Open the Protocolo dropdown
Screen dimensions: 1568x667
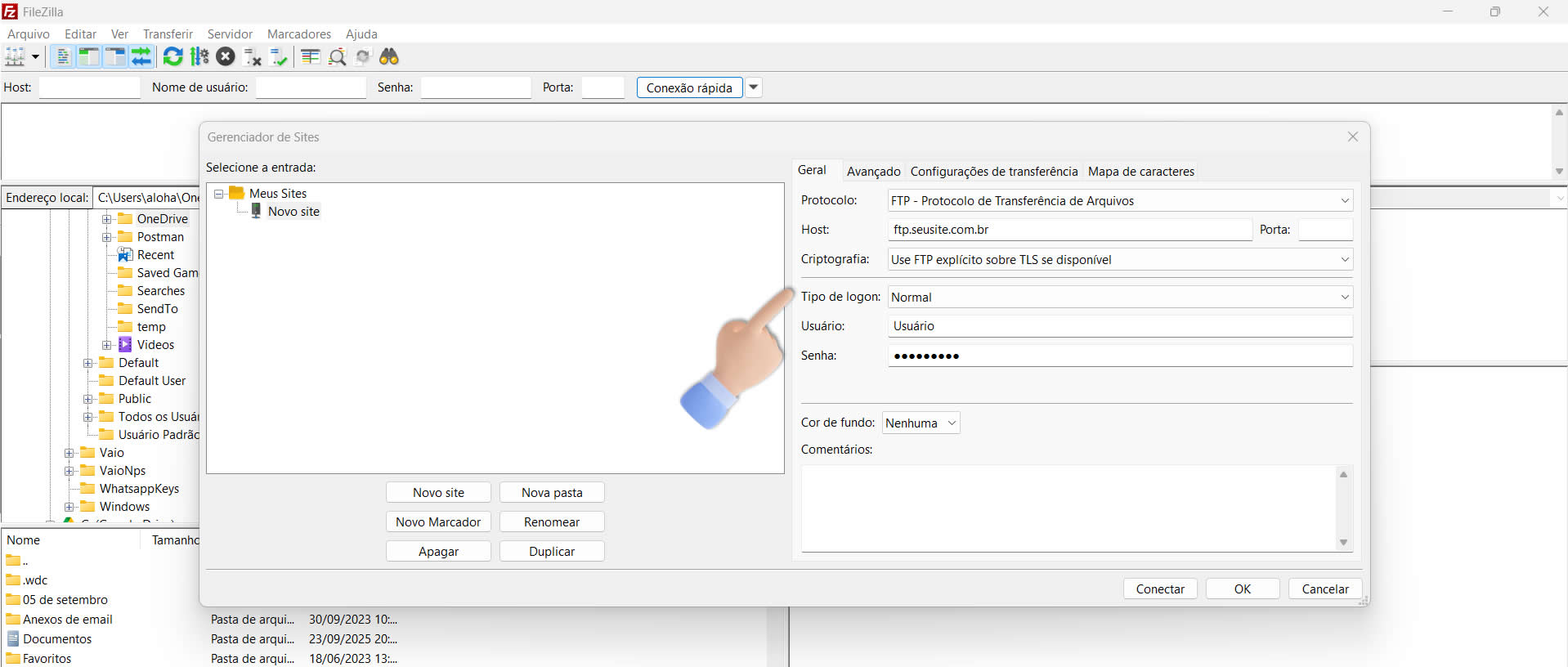pos(1119,201)
